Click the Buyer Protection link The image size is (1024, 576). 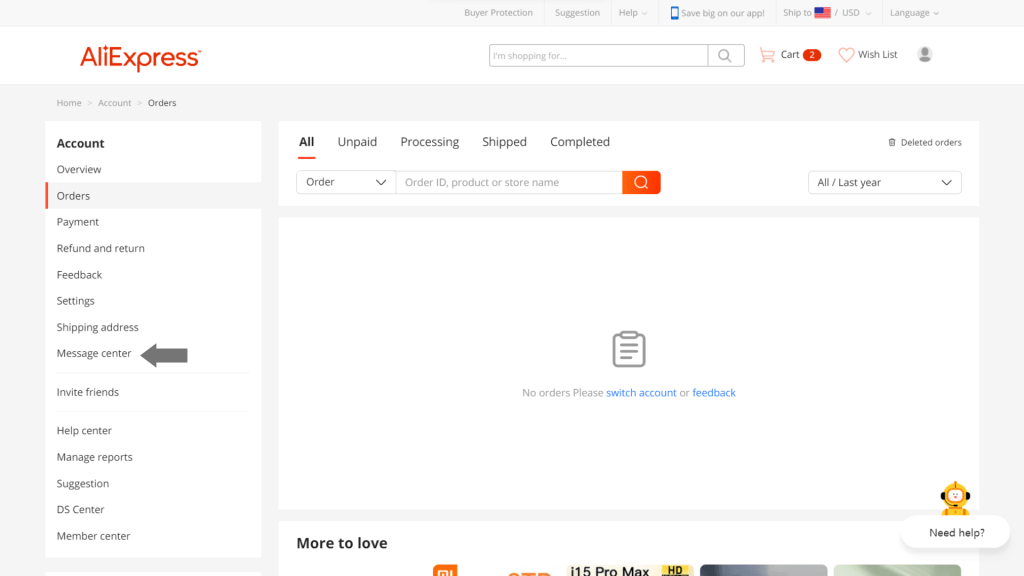(498, 12)
